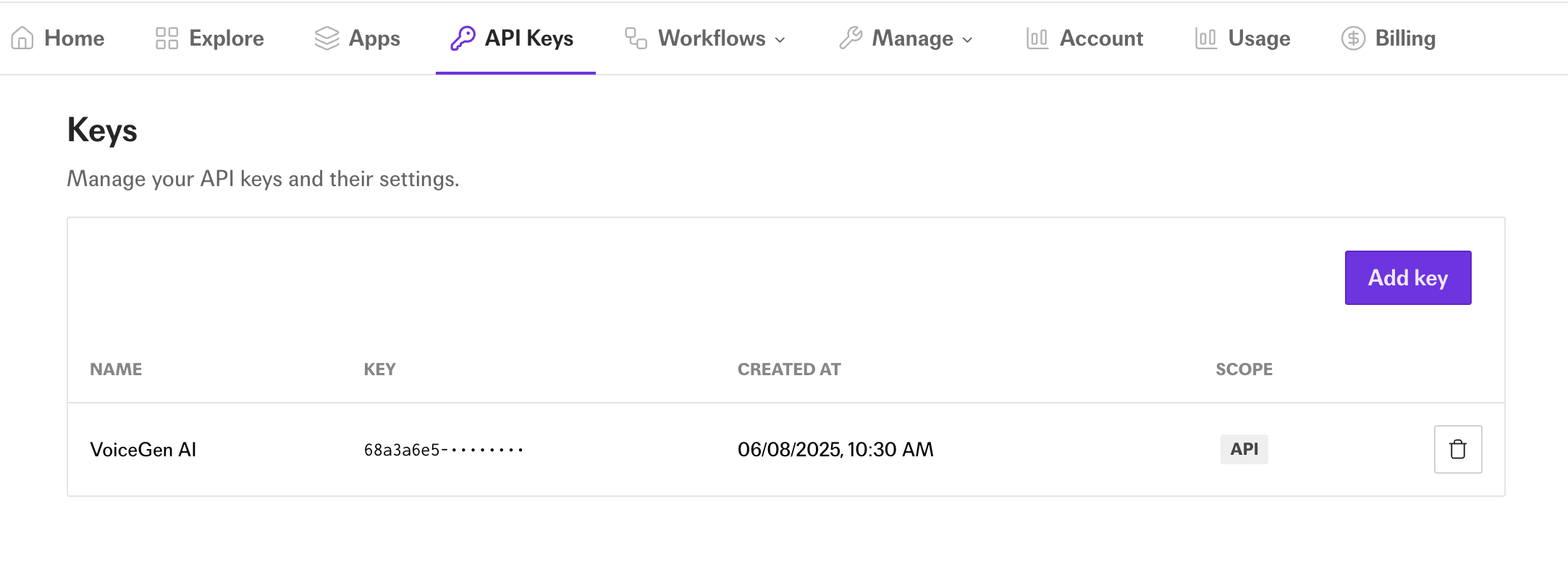Switch to the Billing tab
Screen dimensions: 1568x578
tap(1404, 38)
